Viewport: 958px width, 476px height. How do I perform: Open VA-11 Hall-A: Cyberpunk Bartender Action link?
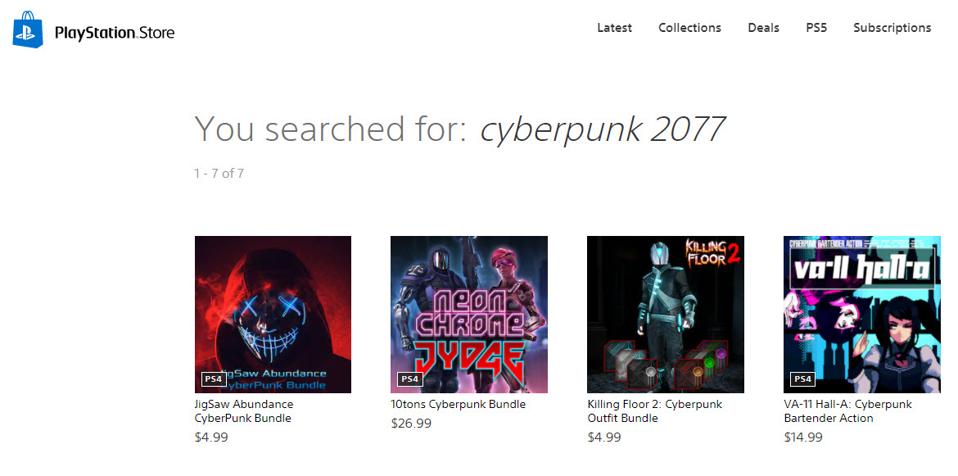coord(848,411)
